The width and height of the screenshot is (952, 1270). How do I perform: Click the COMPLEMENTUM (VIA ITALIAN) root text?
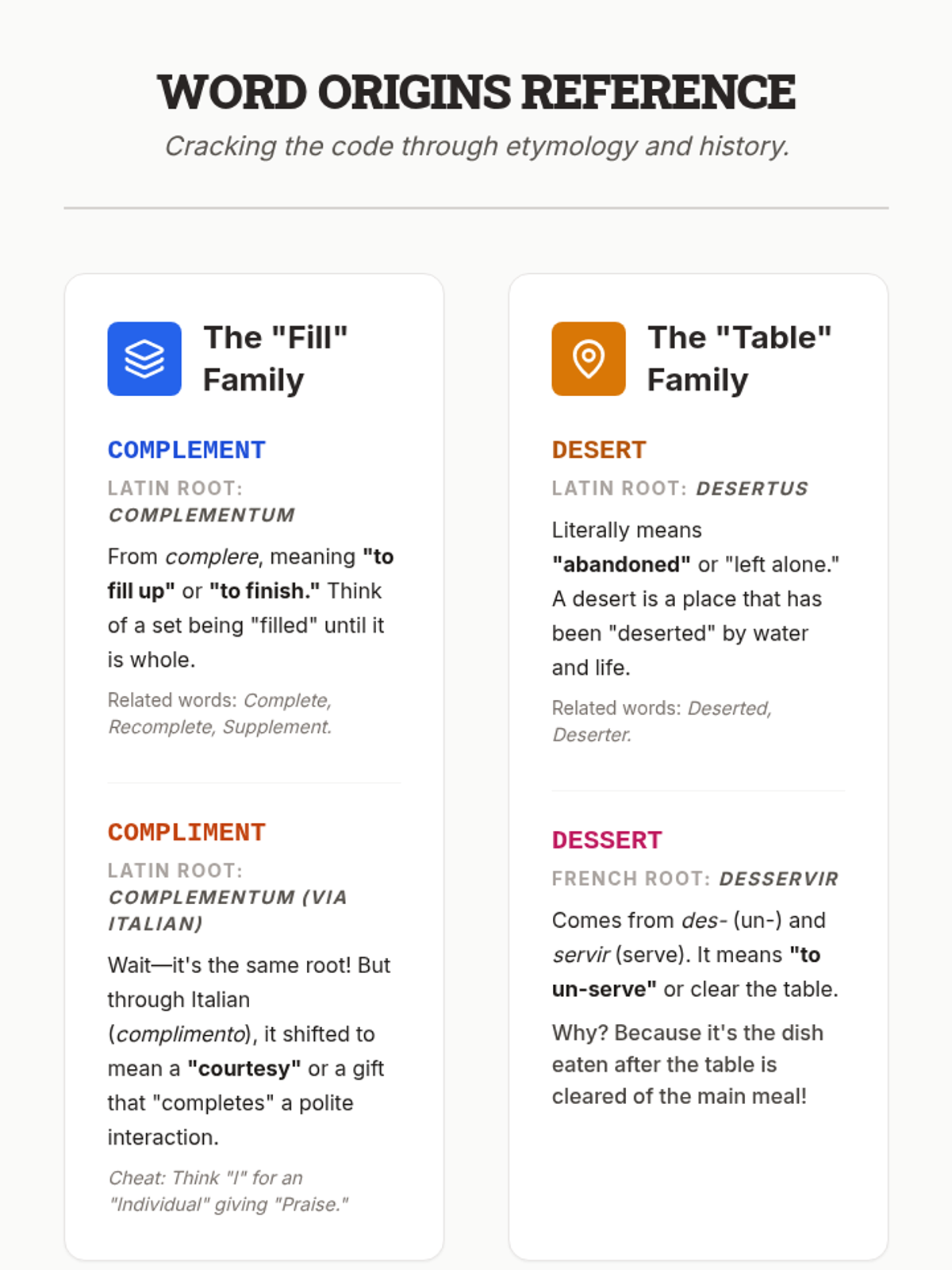(227, 910)
